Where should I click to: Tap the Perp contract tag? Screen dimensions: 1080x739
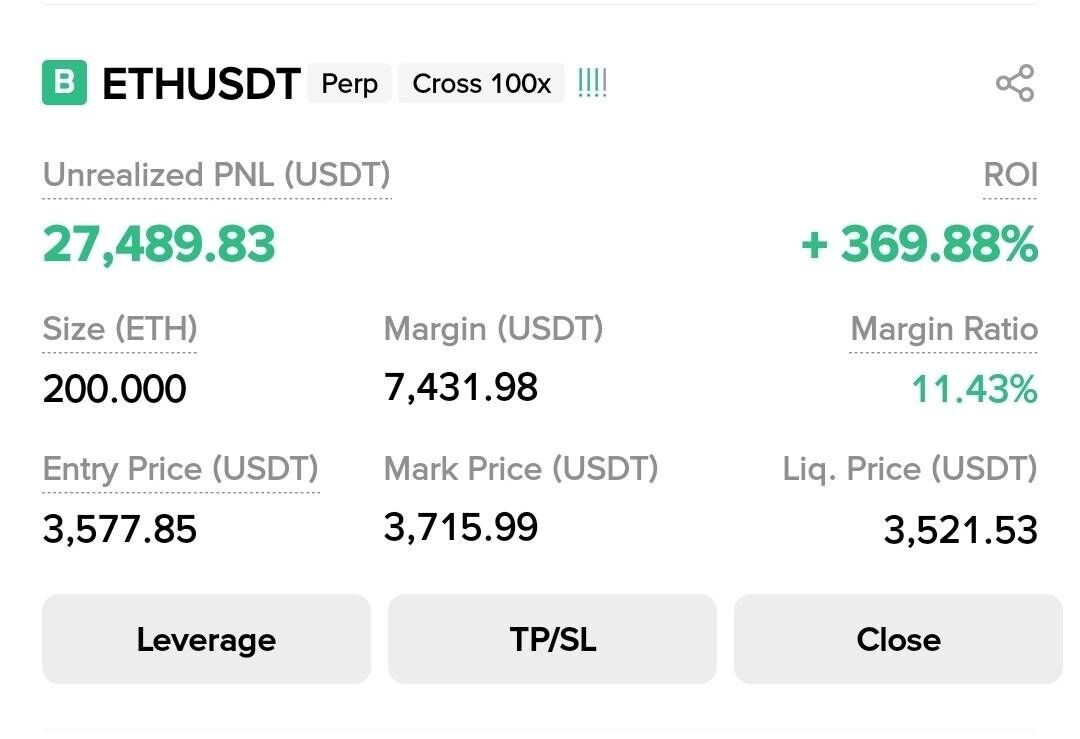tap(349, 84)
